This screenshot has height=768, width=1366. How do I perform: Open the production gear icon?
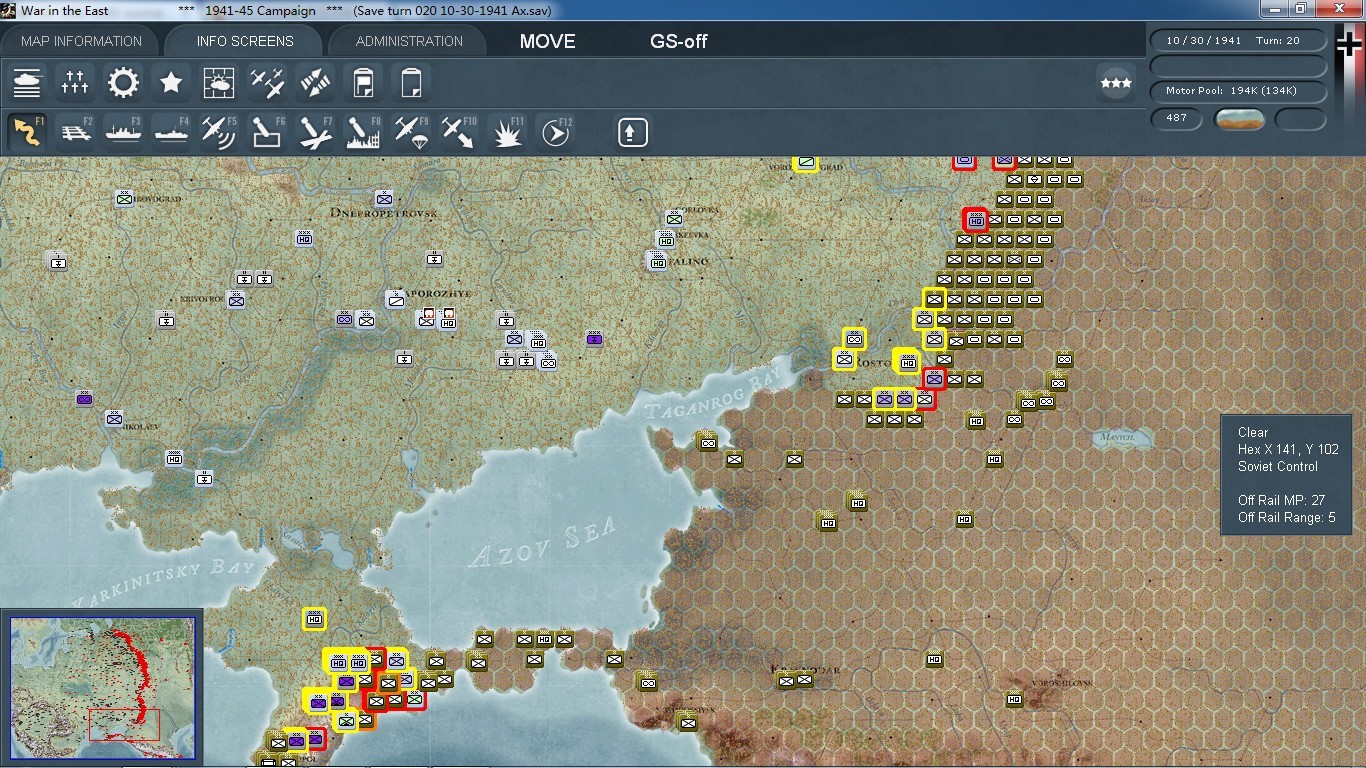tap(123, 83)
